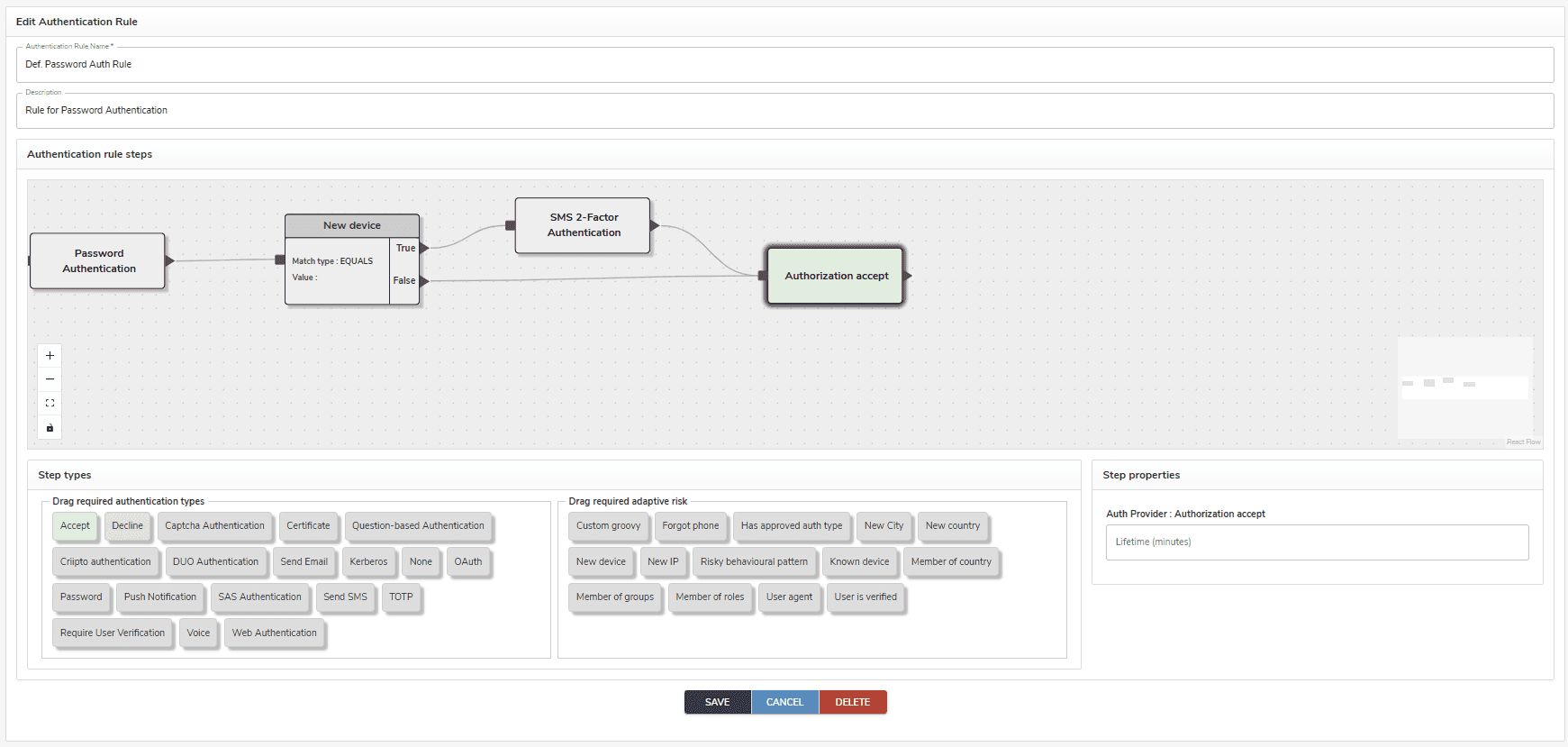Click the zoom in plus control

50,356
